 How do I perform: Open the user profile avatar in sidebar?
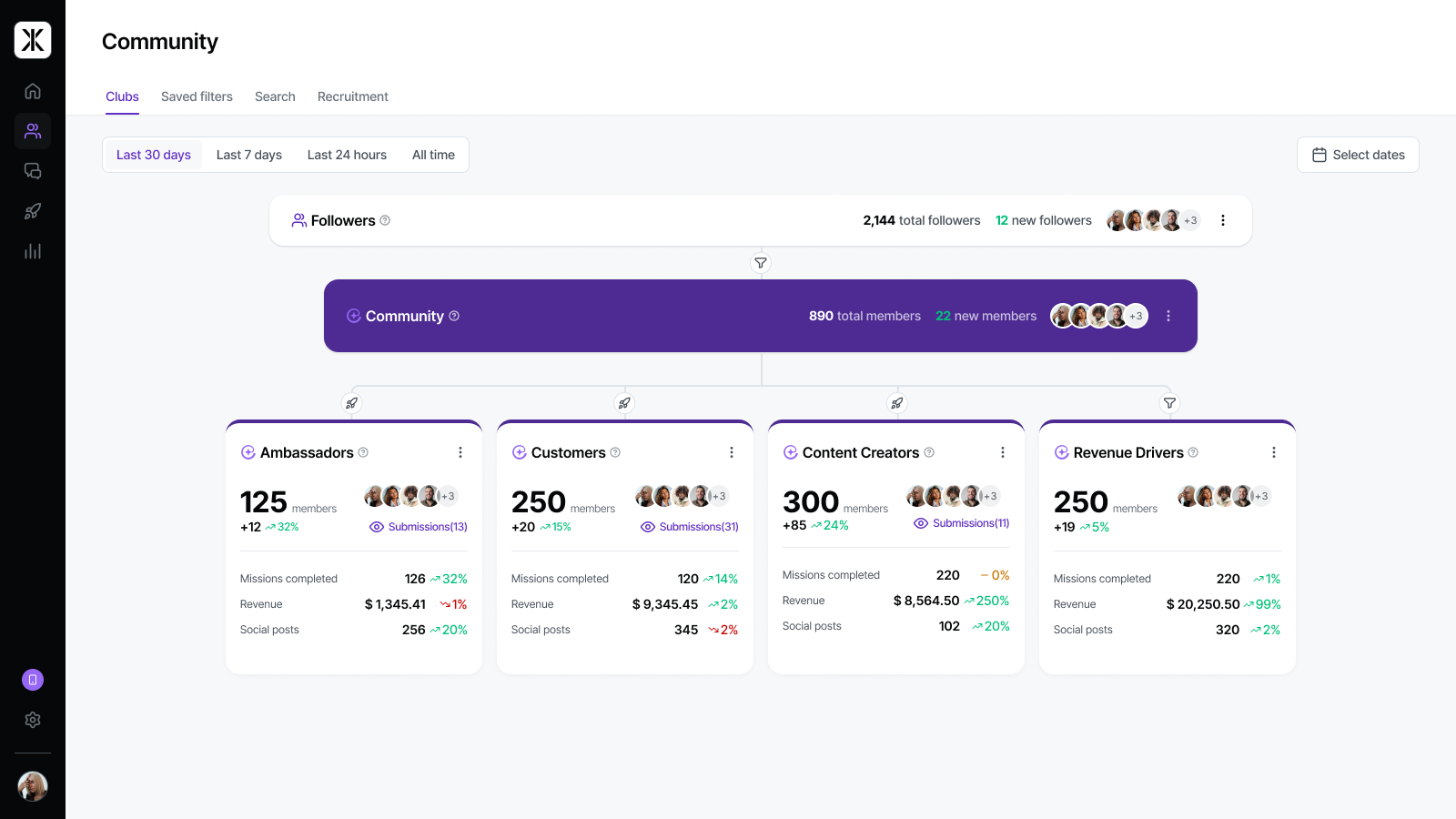click(x=33, y=786)
